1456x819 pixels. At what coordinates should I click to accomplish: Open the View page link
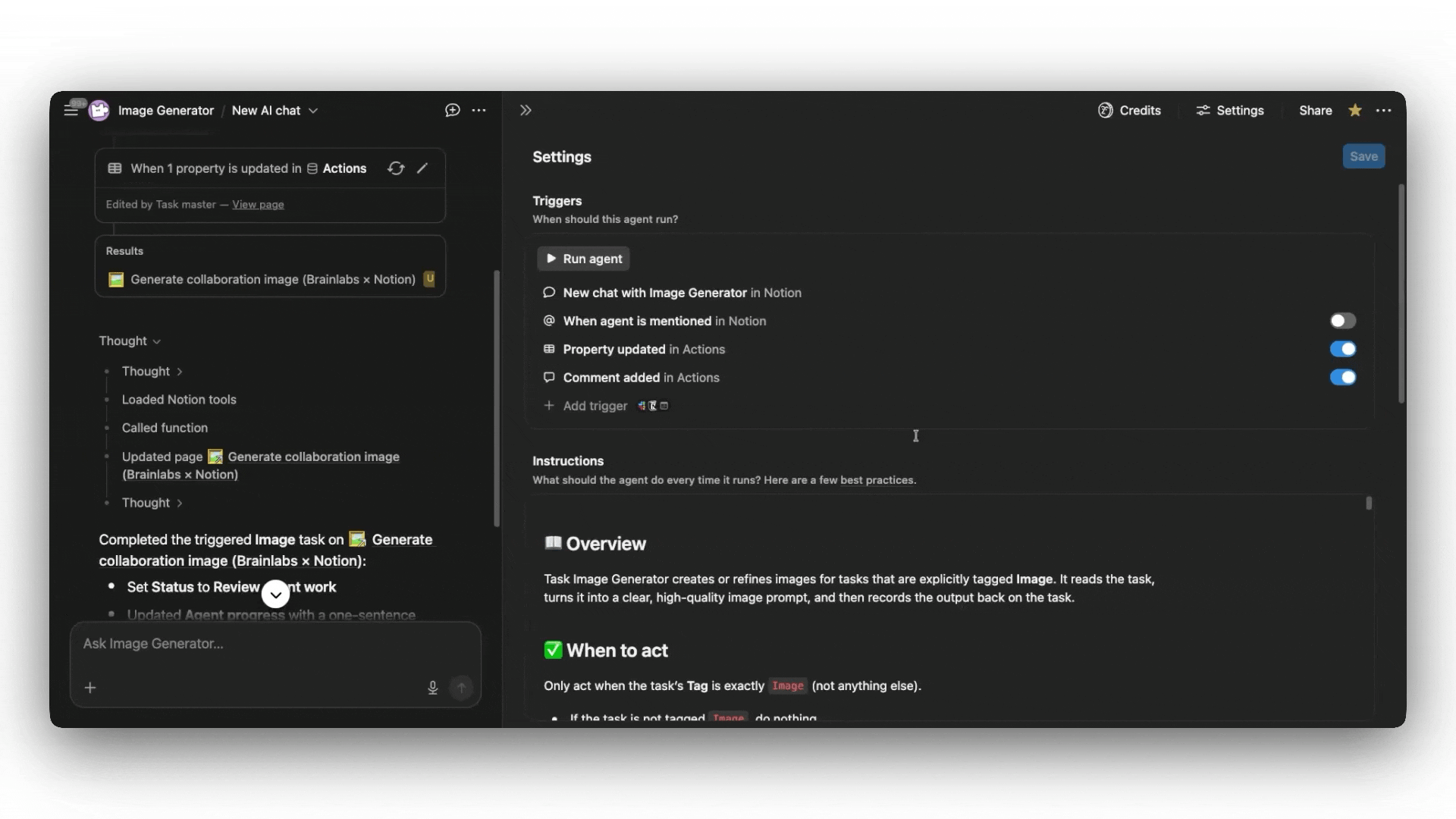(258, 205)
